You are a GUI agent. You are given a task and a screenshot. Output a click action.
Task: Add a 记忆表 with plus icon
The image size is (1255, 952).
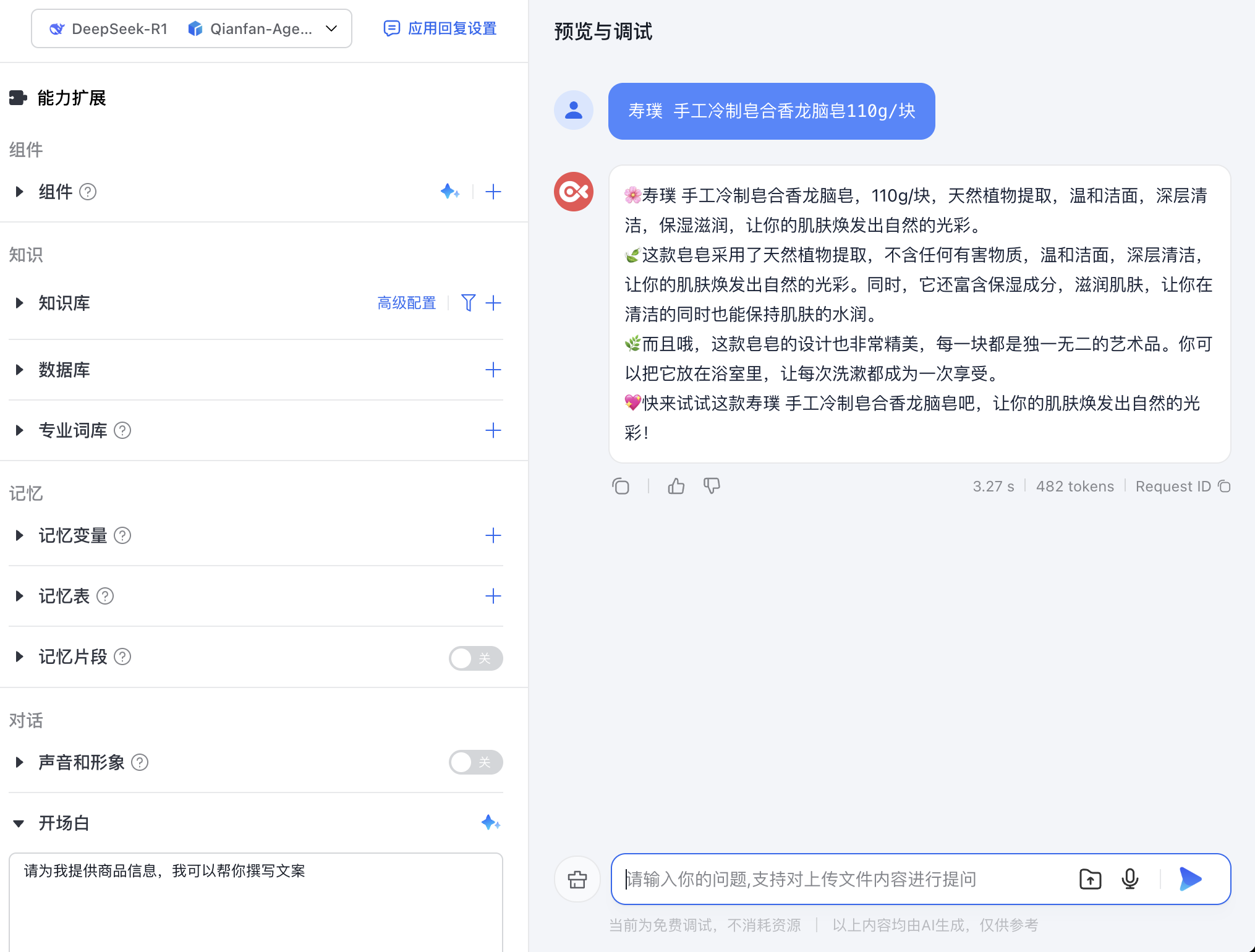493,596
